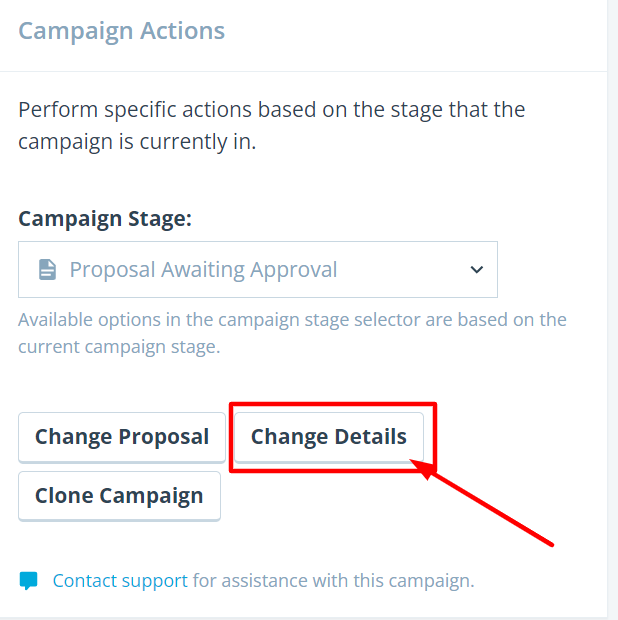The height and width of the screenshot is (620, 618).
Task: Click the word 'Approval' in the stage selector
Action: click(293, 270)
